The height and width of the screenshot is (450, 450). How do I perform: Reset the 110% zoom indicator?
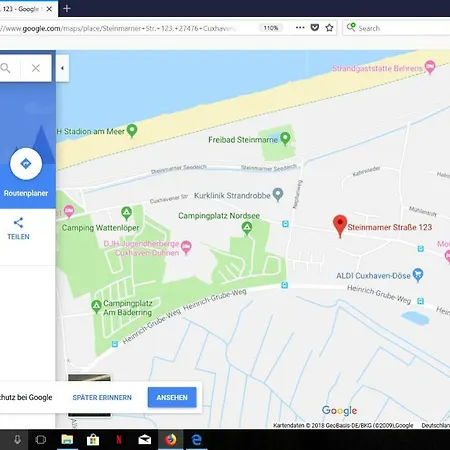271,28
